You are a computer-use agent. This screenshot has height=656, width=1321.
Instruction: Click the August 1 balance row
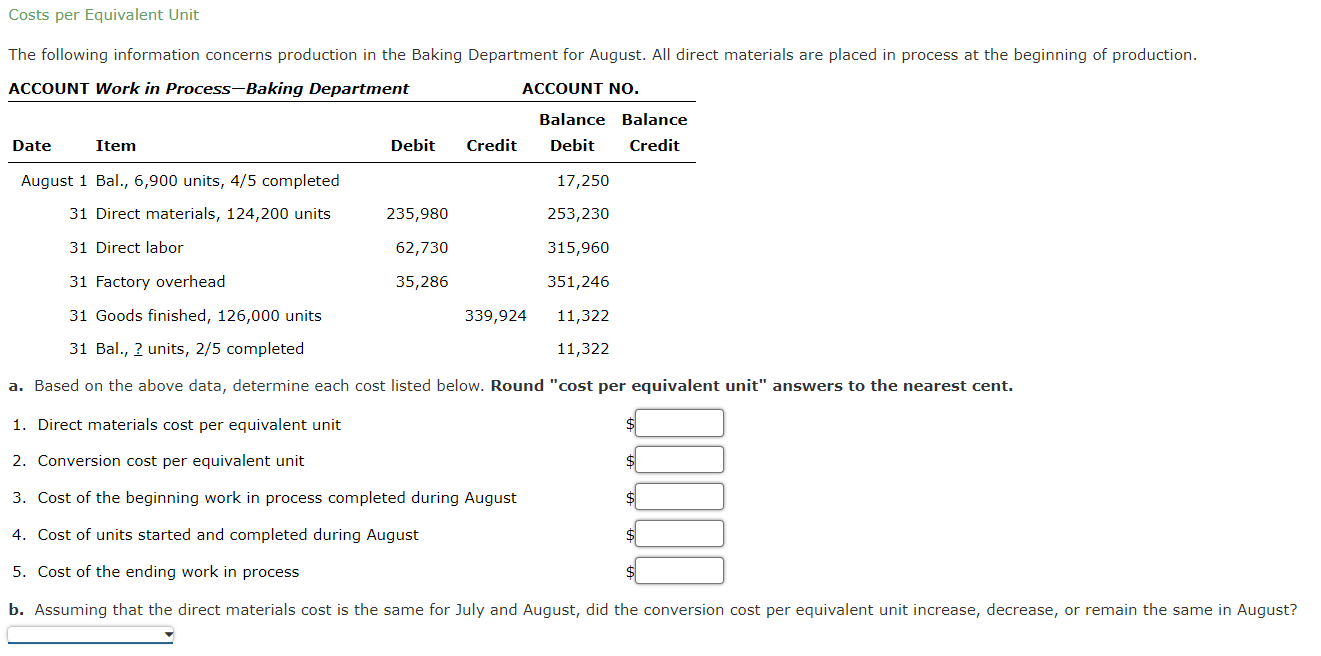(180, 180)
